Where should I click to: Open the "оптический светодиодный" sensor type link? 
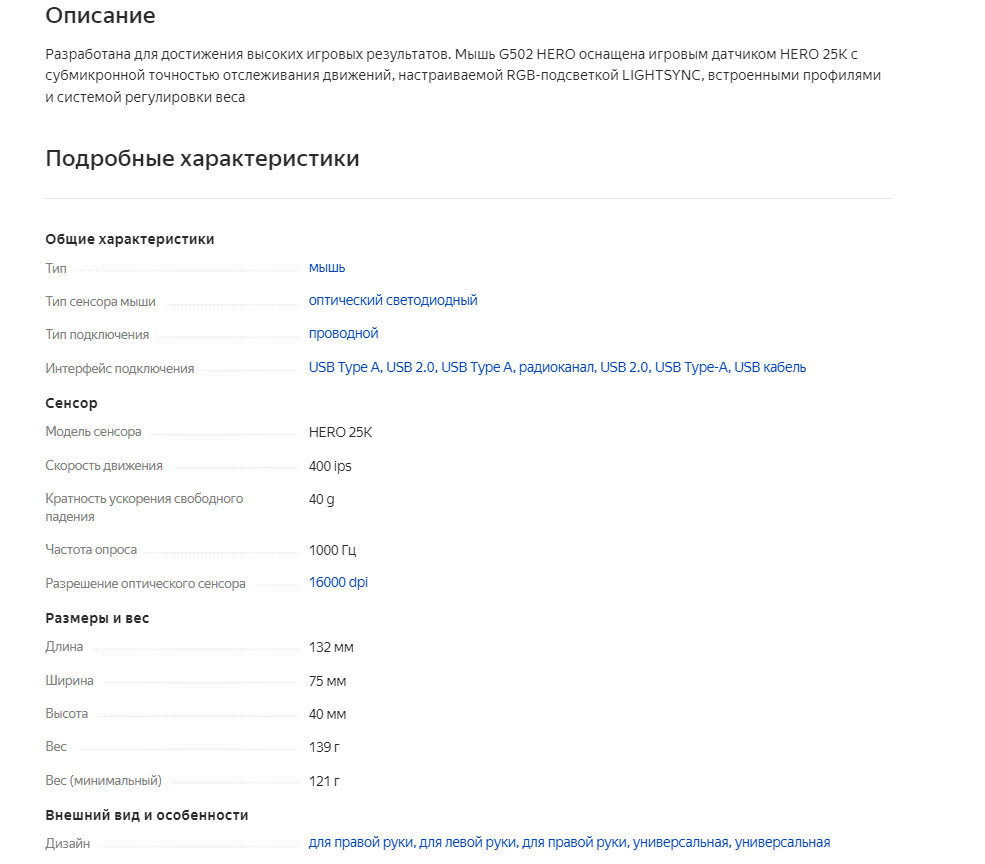coord(393,300)
